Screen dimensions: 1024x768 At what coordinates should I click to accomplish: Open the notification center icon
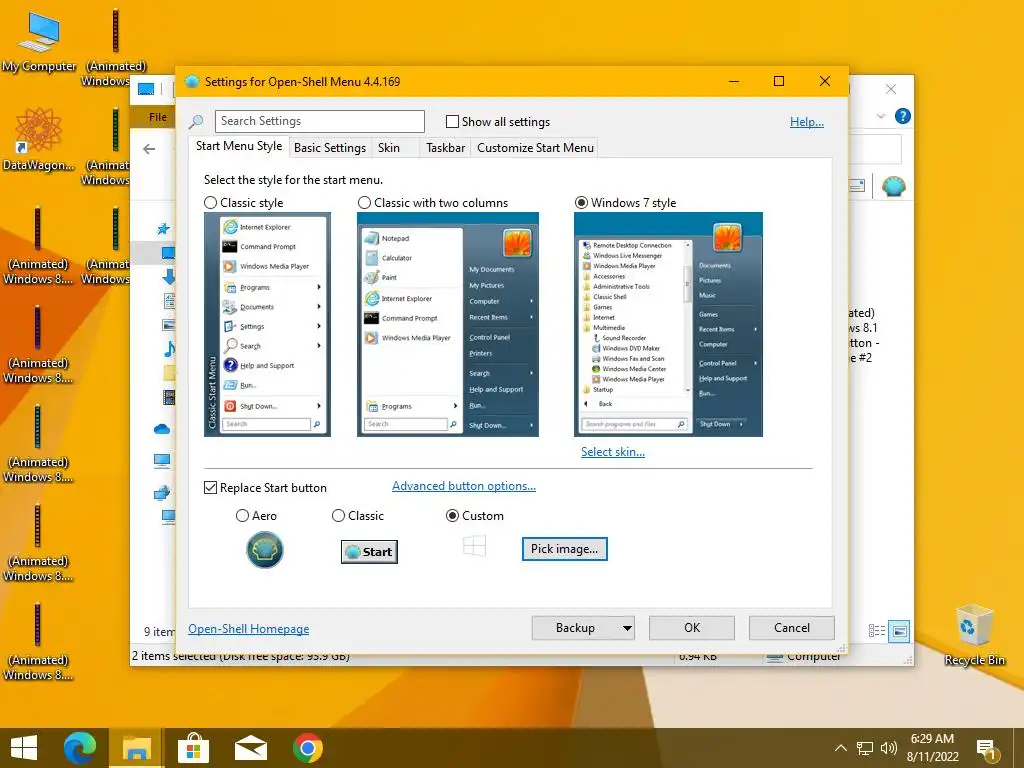tap(987, 750)
